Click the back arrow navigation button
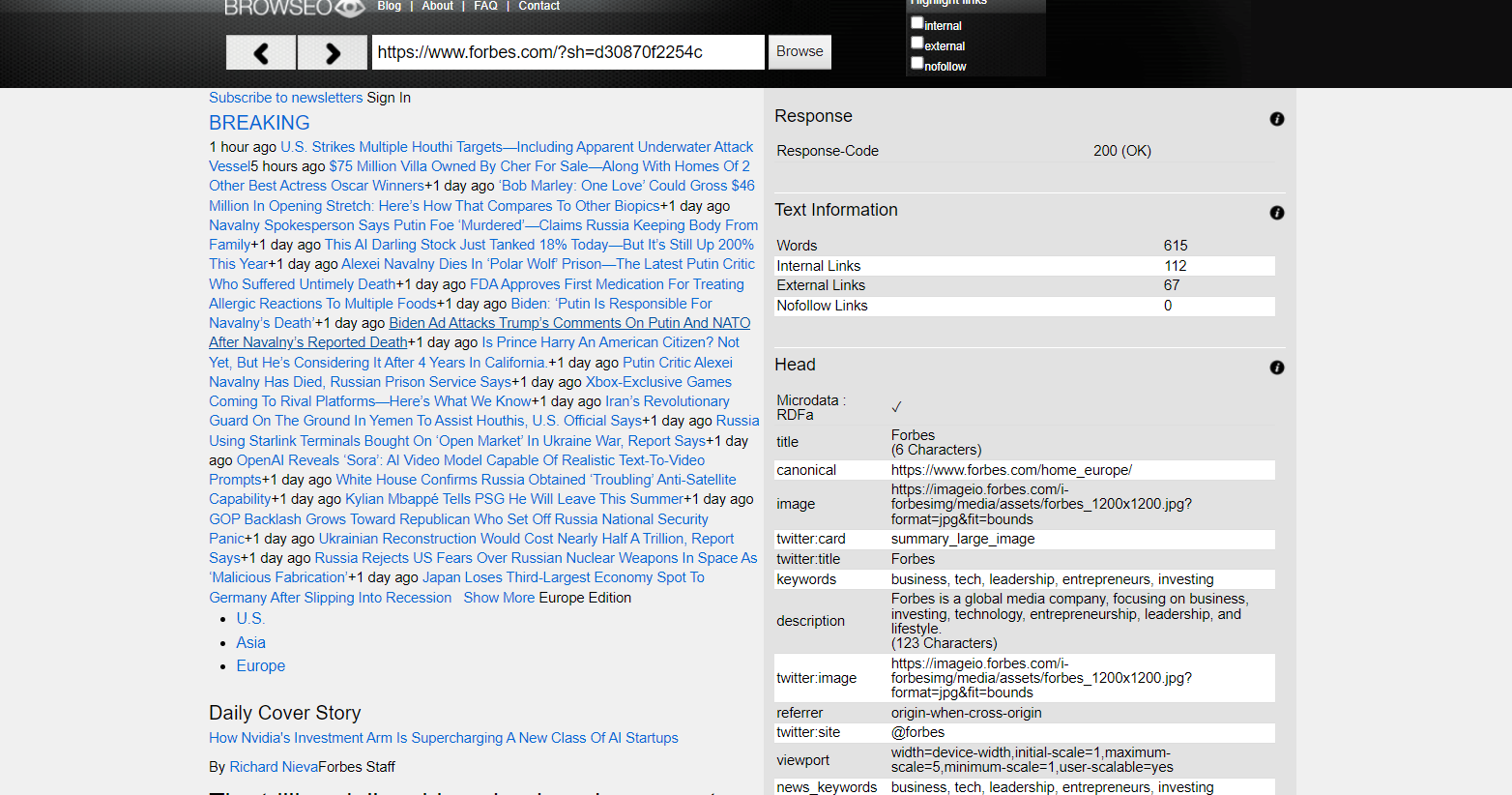Screen dimensions: 1512x795 261,52
